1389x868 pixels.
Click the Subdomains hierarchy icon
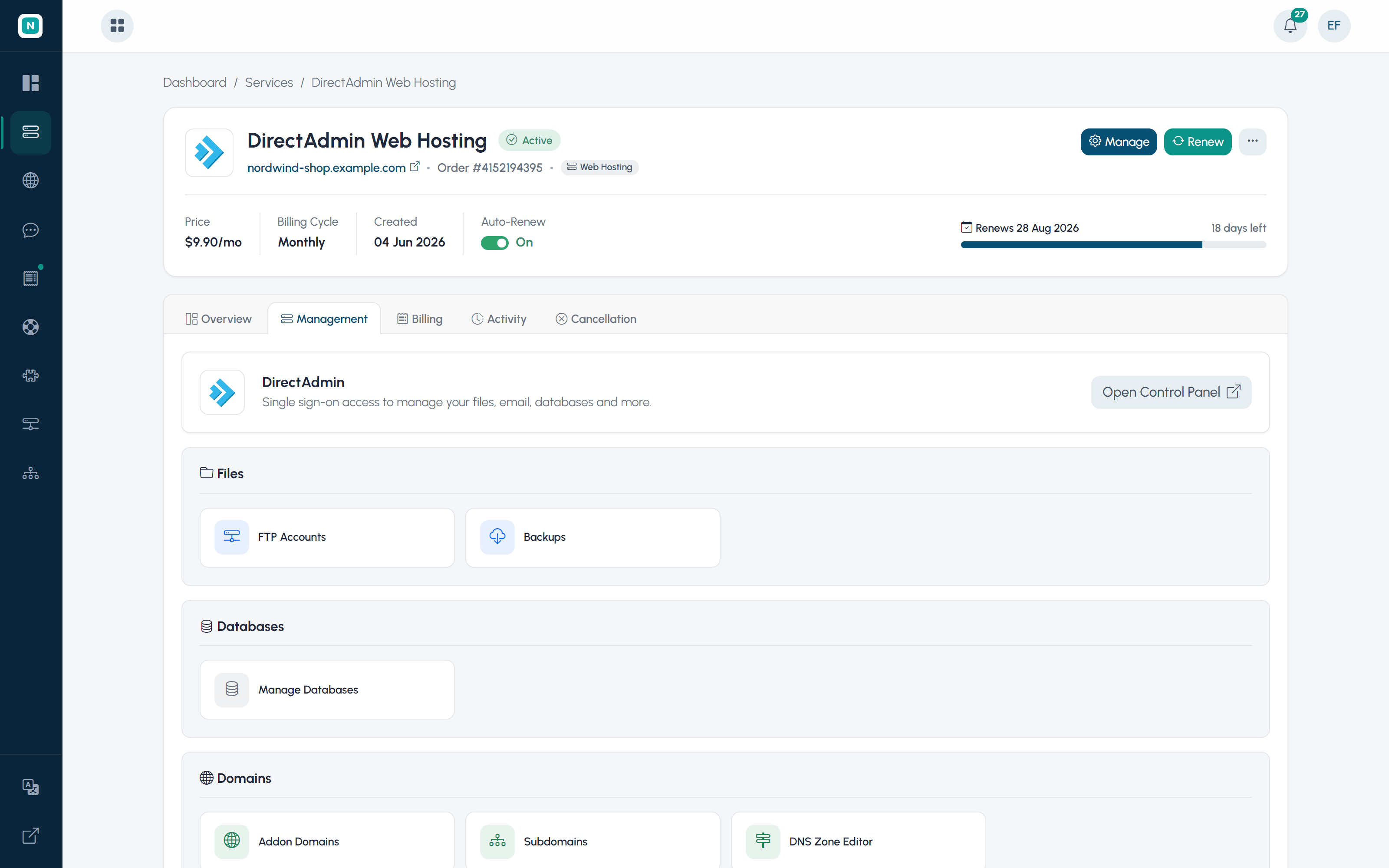pyautogui.click(x=497, y=841)
